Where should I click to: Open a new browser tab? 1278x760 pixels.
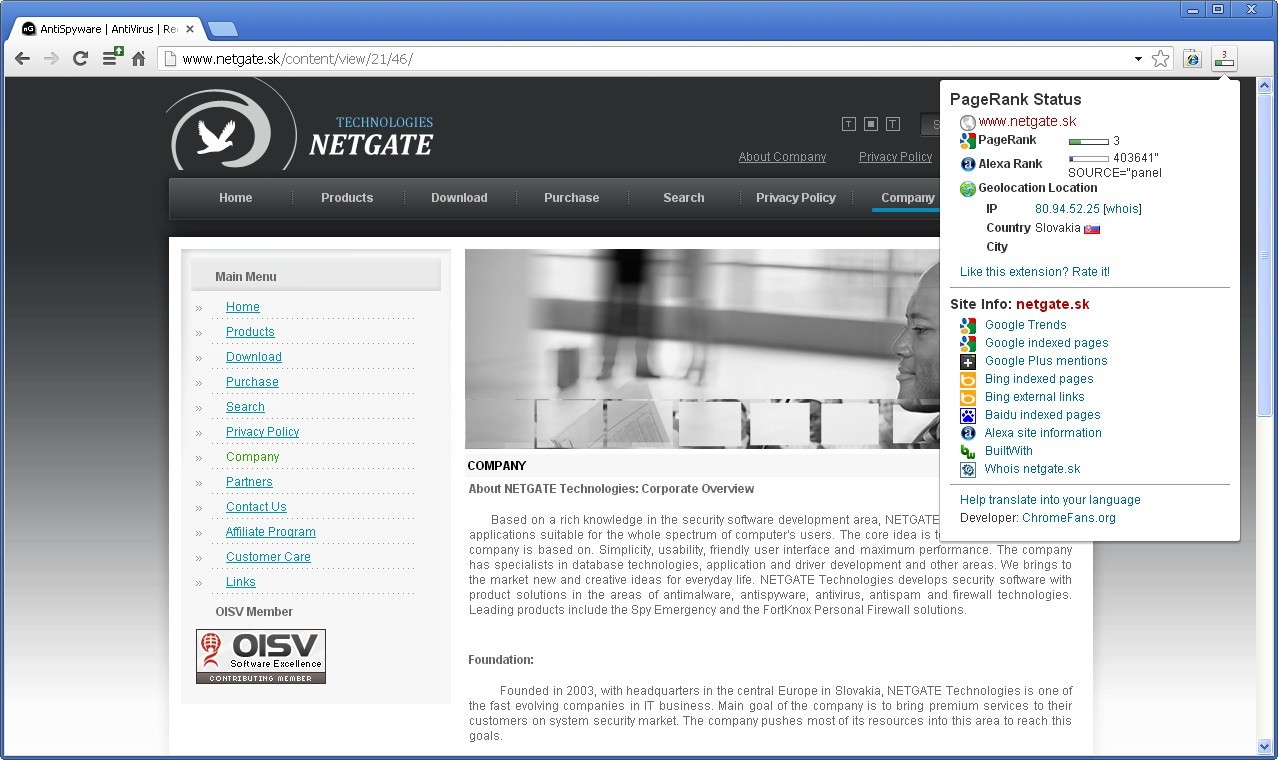tap(222, 29)
